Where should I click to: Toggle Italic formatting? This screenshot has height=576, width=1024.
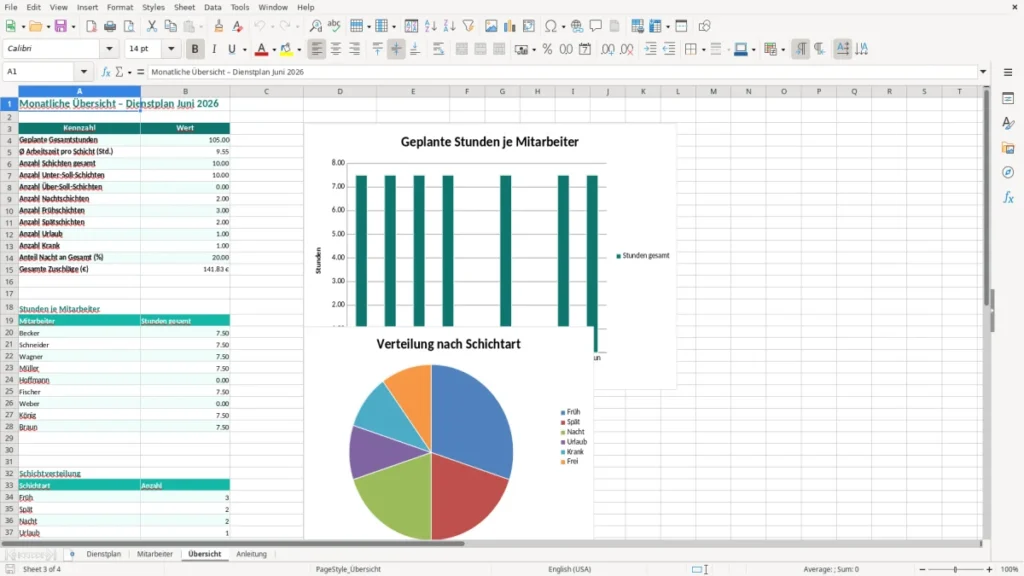[214, 49]
